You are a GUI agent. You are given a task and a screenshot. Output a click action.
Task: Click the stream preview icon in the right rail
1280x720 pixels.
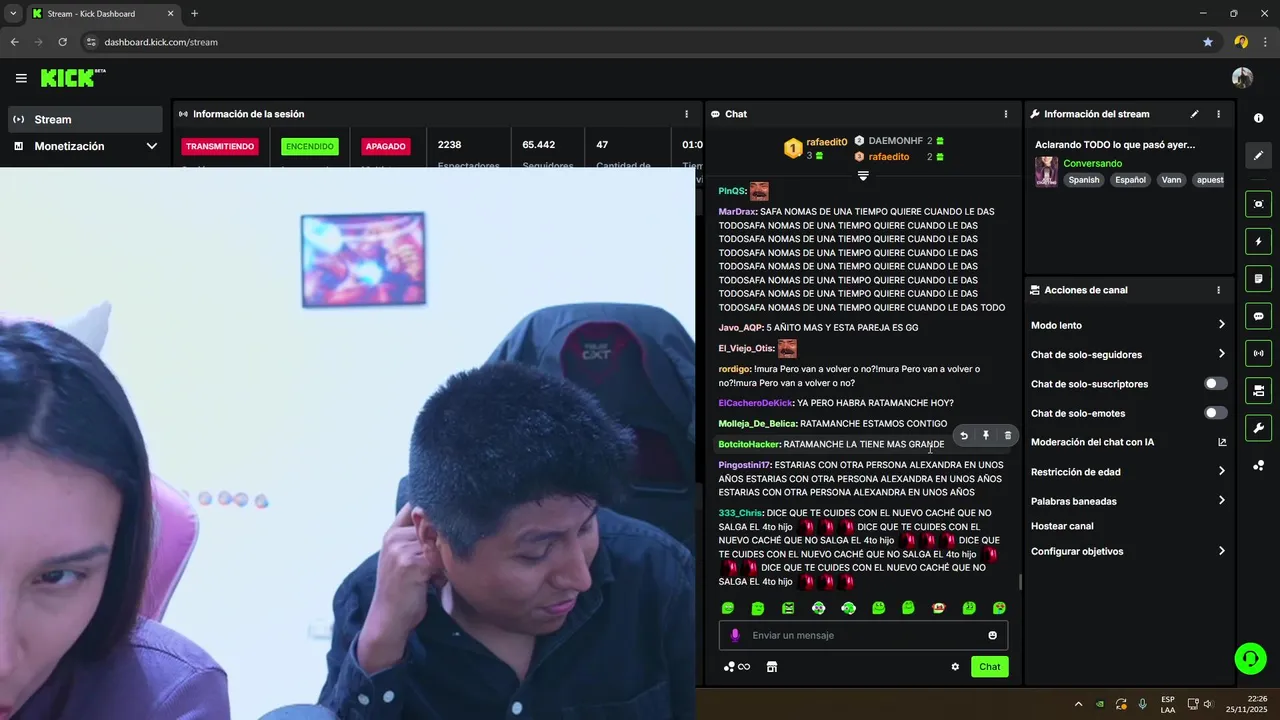[x=1258, y=204]
